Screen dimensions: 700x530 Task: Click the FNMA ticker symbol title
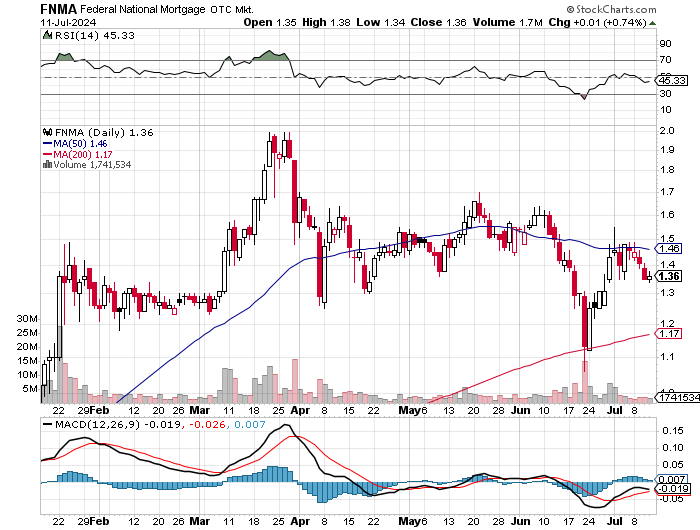(x=58, y=8)
